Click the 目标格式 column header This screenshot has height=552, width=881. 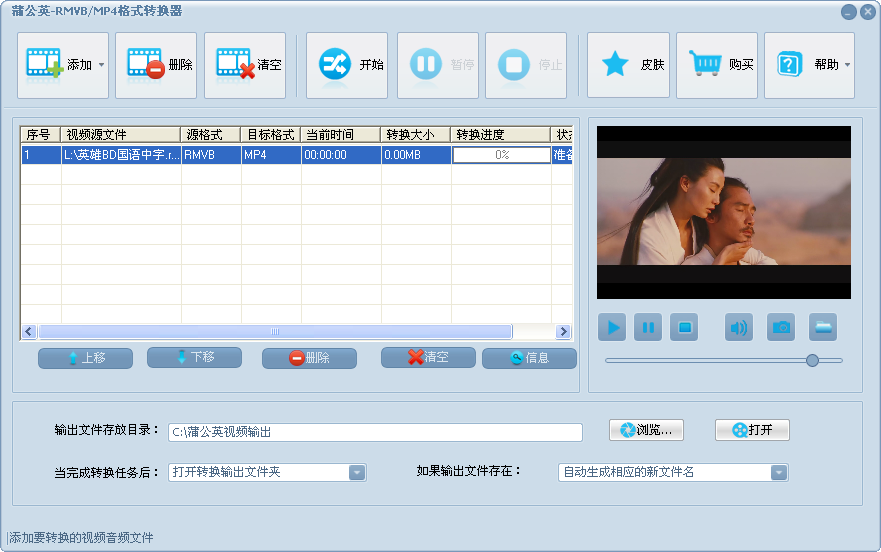pyautogui.click(x=271, y=135)
